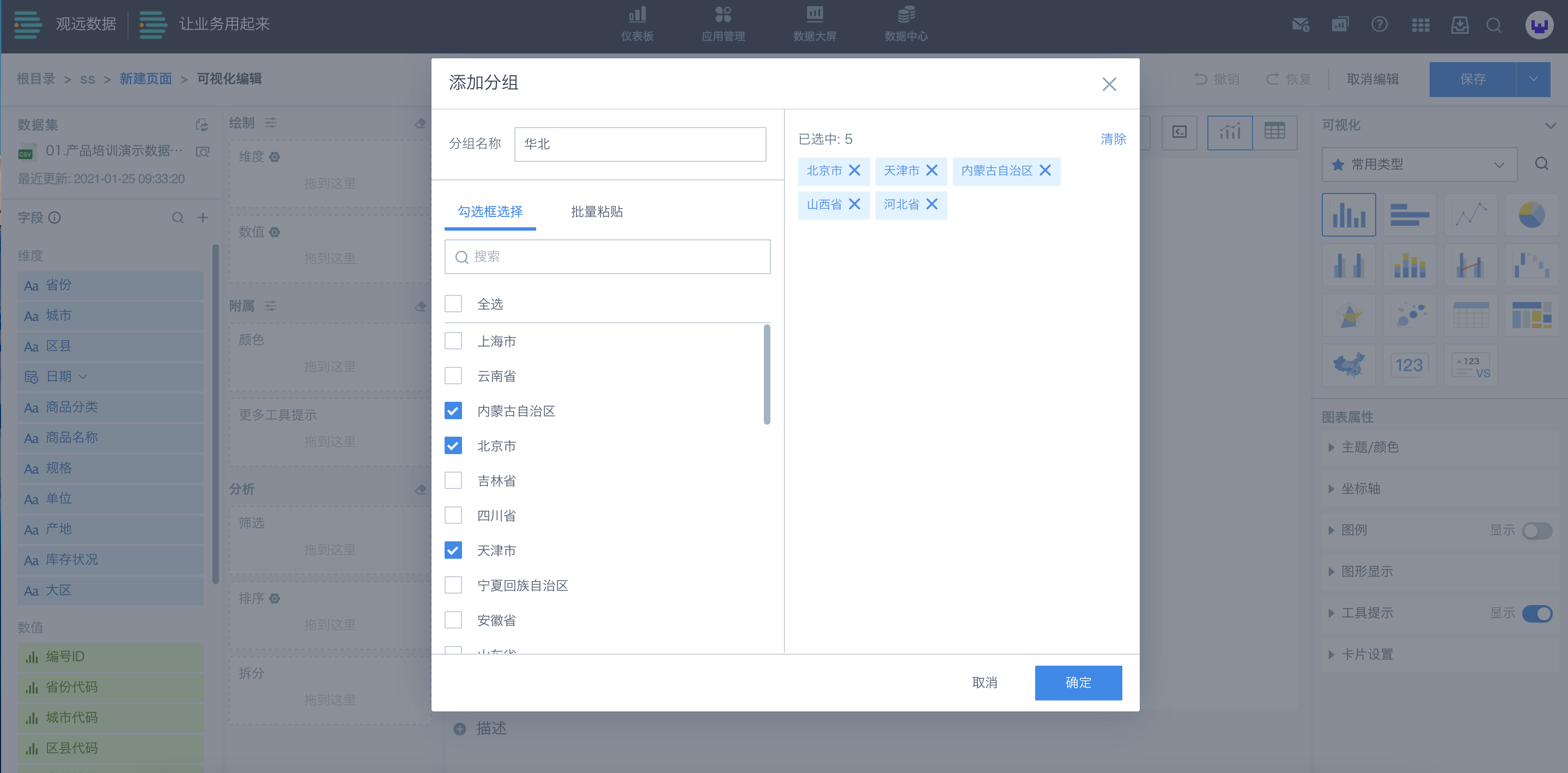Click the 分组名称 text field

[x=639, y=144]
